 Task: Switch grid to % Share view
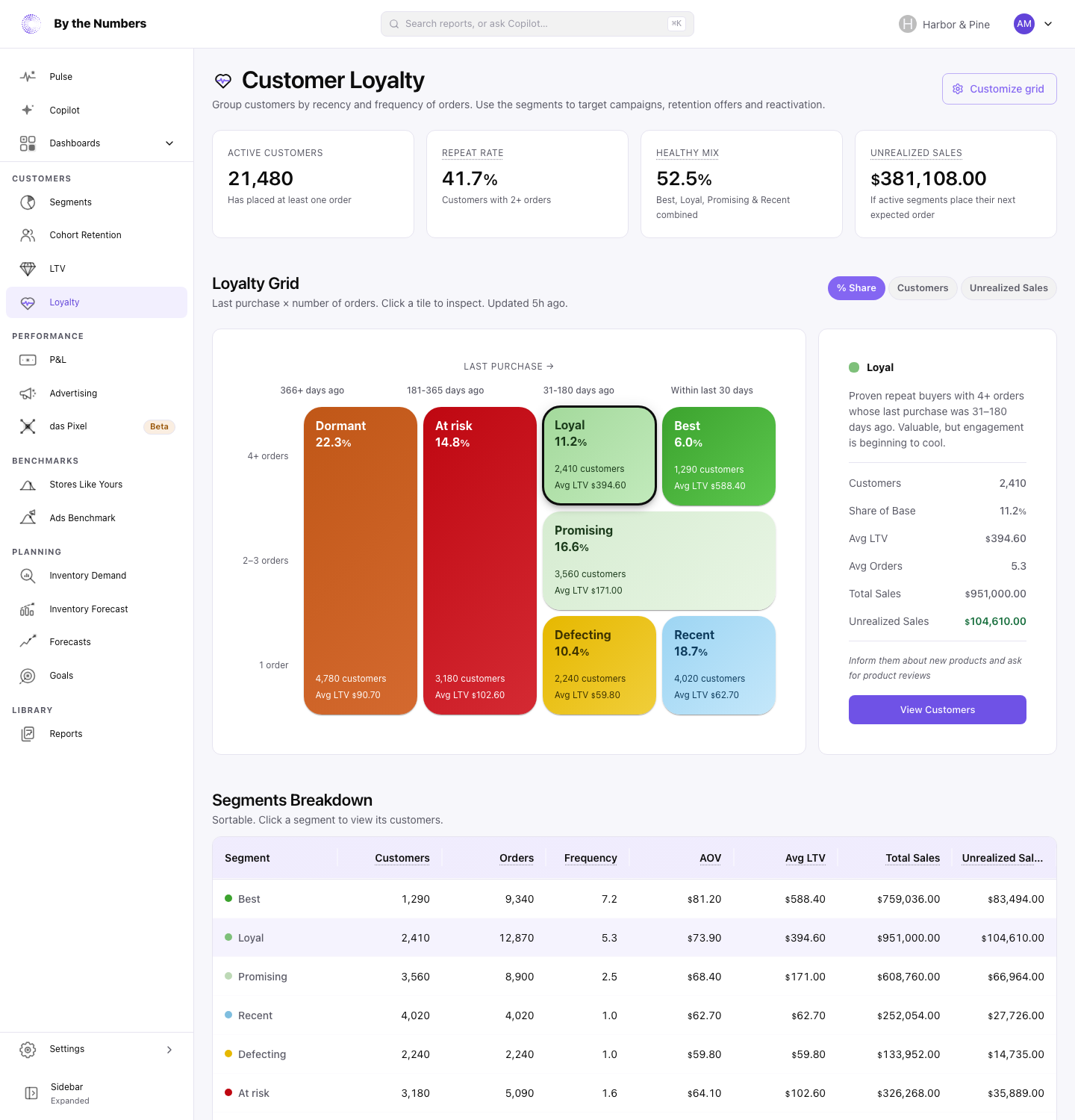click(x=856, y=288)
